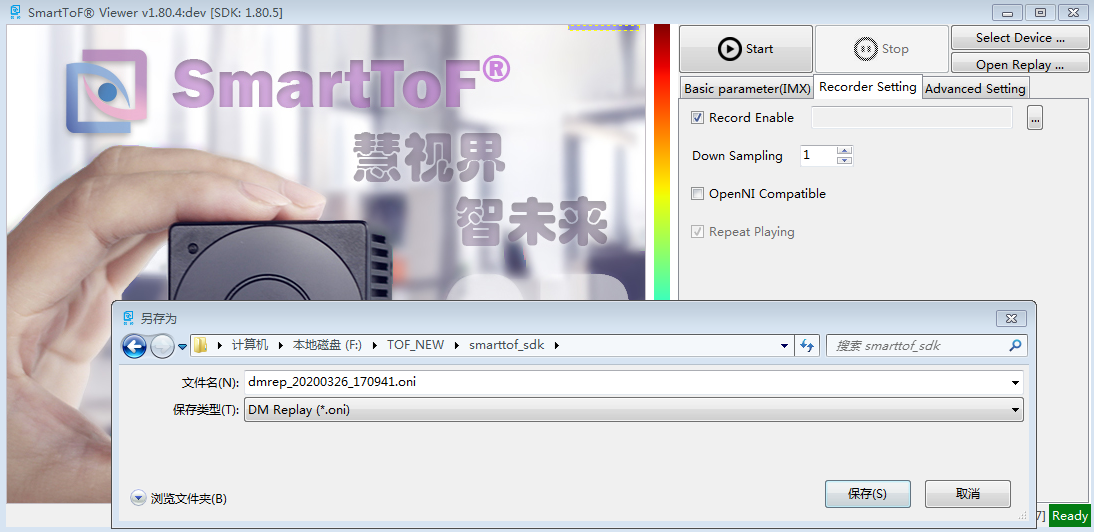Image resolution: width=1094 pixels, height=532 pixels.
Task: Toggle the Repeat Playing checkbox
Action: pyautogui.click(x=697, y=231)
